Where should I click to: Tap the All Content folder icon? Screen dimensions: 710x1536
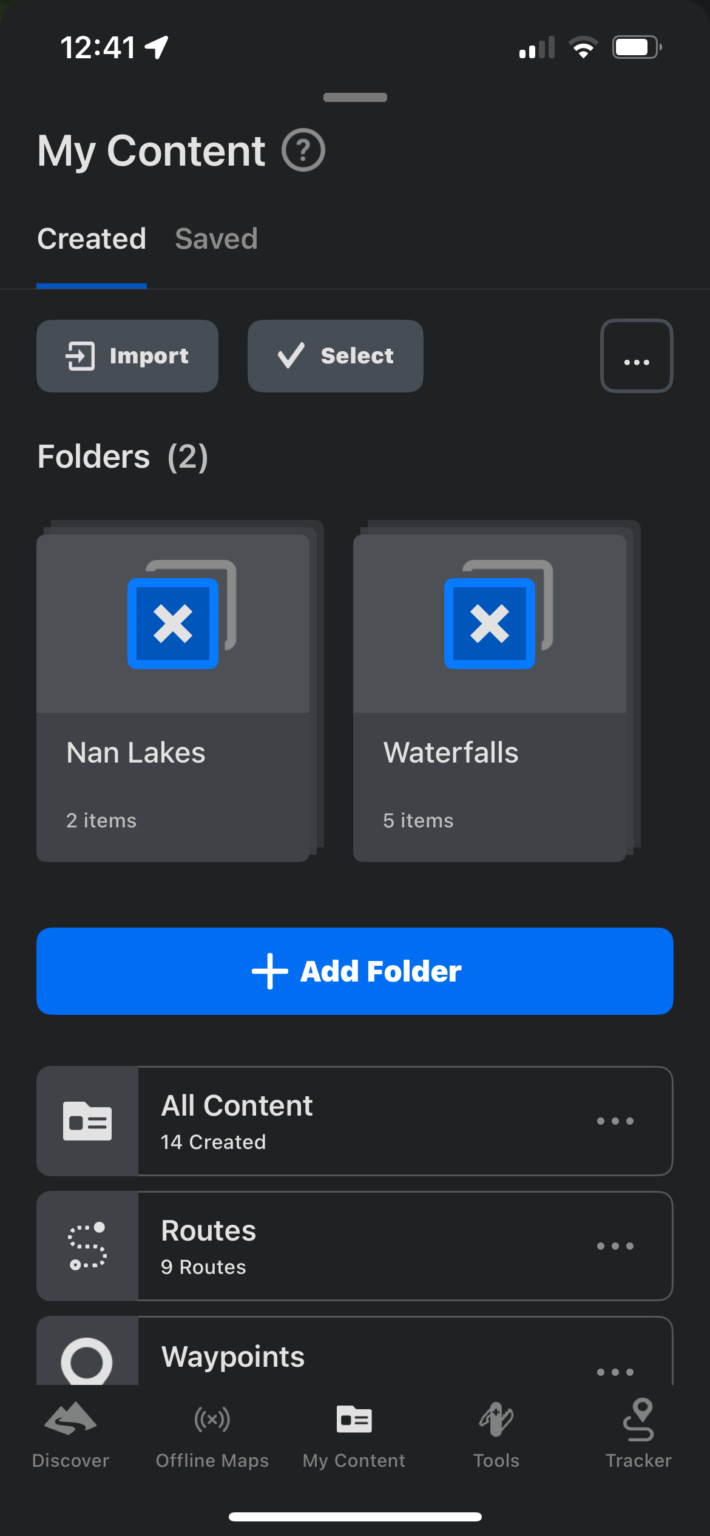88,1121
